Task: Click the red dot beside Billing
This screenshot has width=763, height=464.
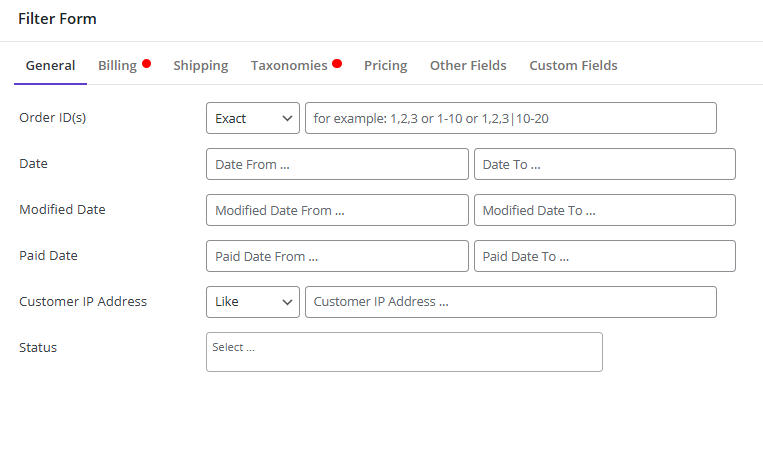Action: click(x=146, y=64)
